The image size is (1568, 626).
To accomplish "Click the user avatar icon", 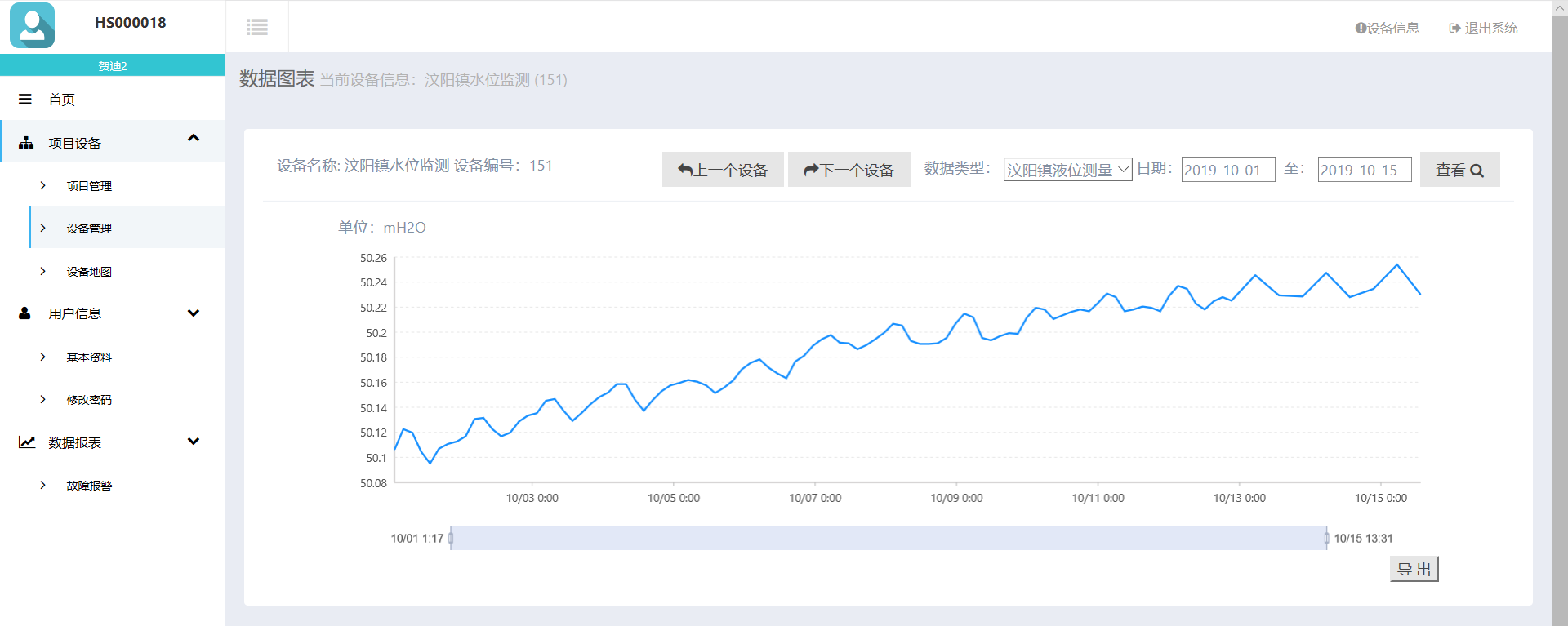I will [x=33, y=25].
